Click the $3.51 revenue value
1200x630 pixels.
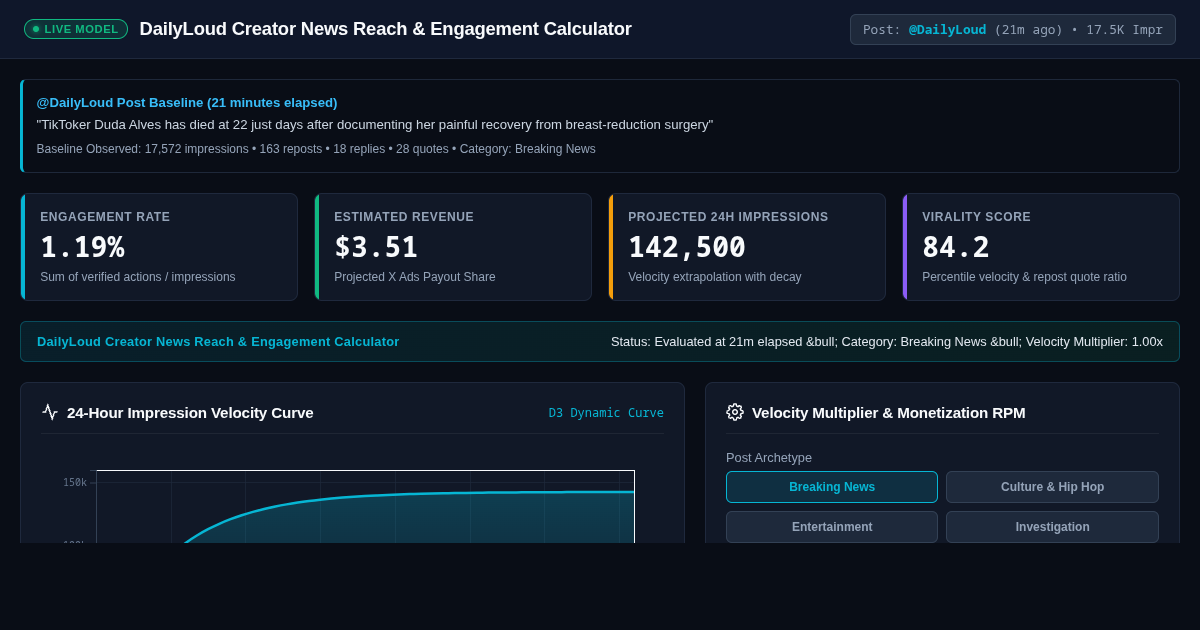tap(376, 247)
